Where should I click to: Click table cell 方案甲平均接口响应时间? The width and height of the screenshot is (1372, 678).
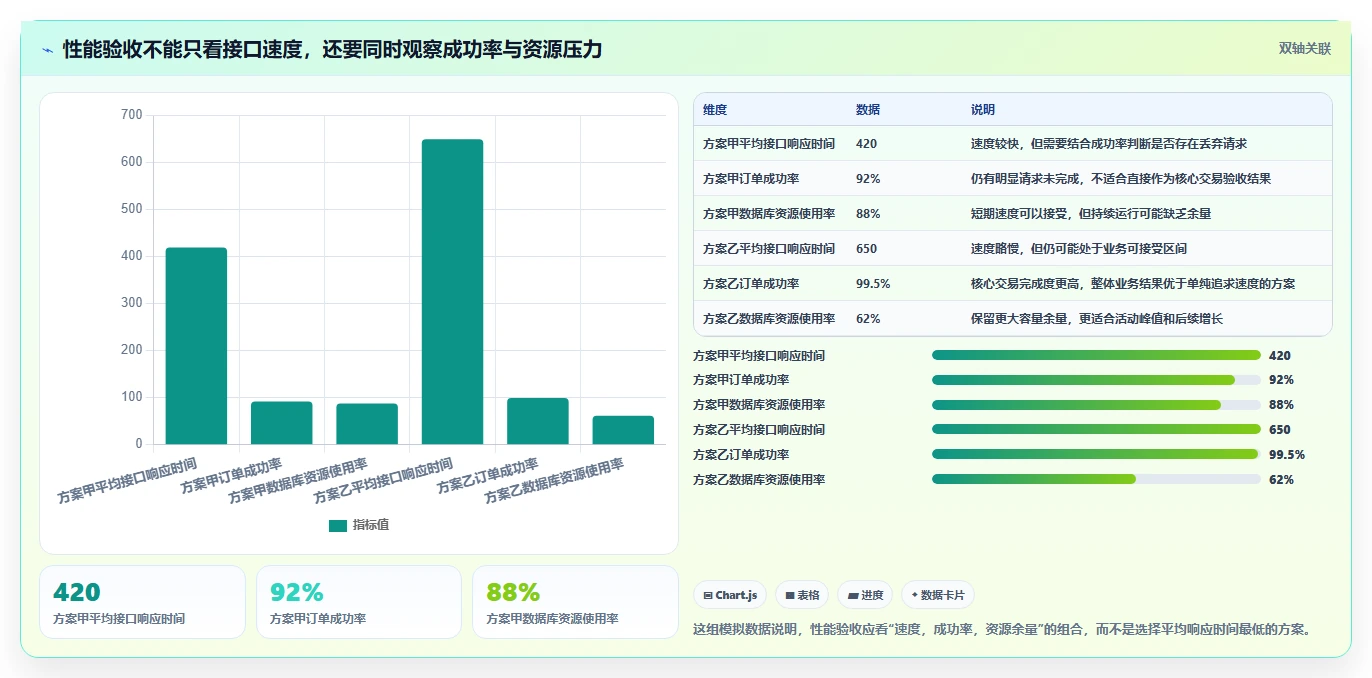(x=769, y=144)
